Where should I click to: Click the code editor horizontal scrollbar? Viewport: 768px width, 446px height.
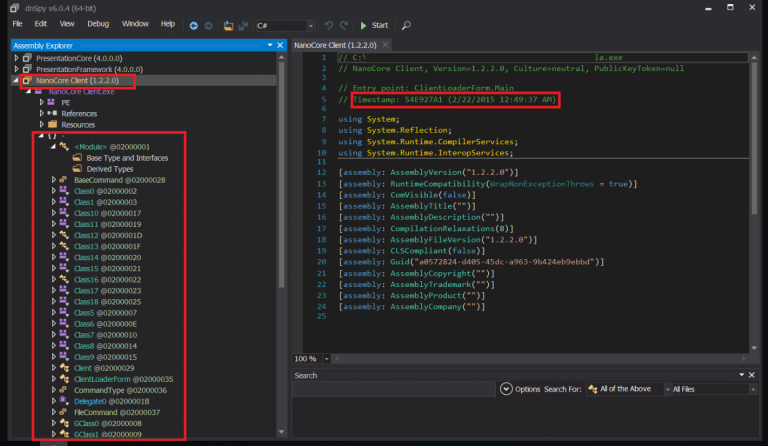click(540, 358)
